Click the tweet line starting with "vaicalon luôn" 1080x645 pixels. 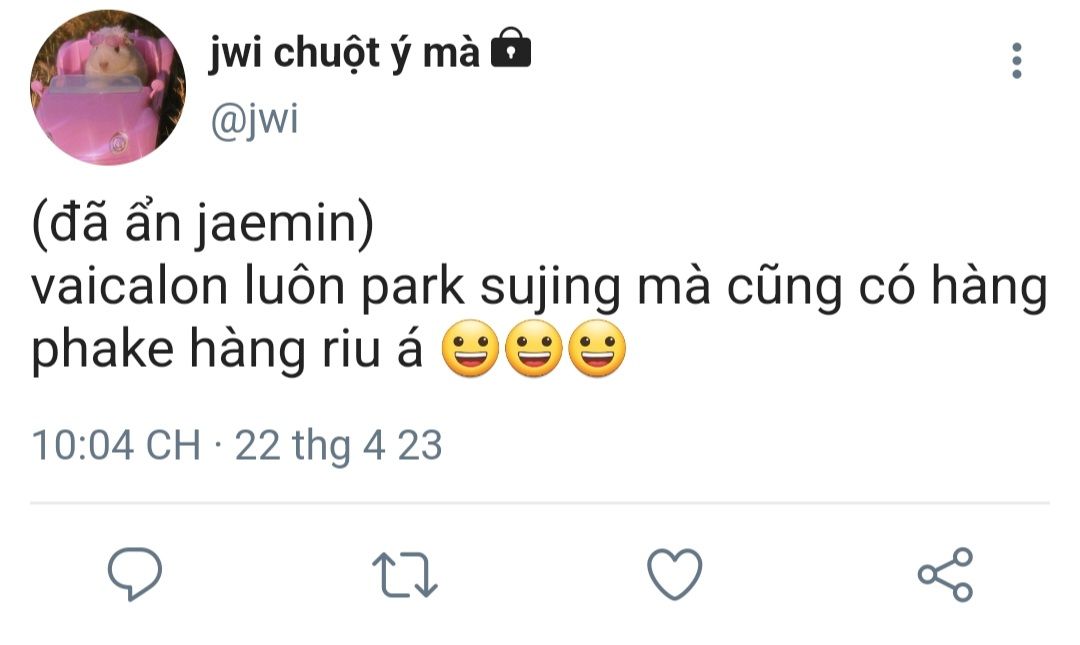pos(539,287)
